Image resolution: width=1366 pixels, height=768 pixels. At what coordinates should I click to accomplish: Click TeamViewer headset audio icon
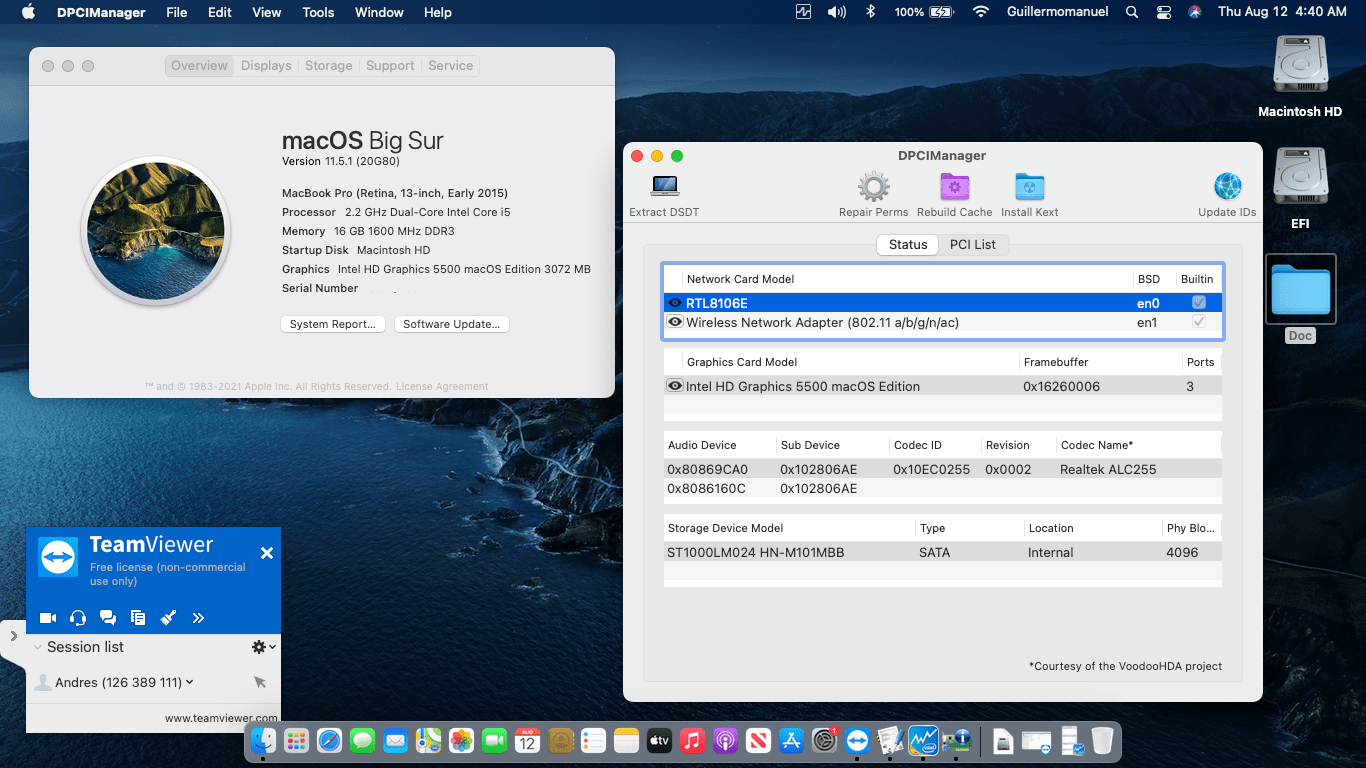(x=78, y=618)
